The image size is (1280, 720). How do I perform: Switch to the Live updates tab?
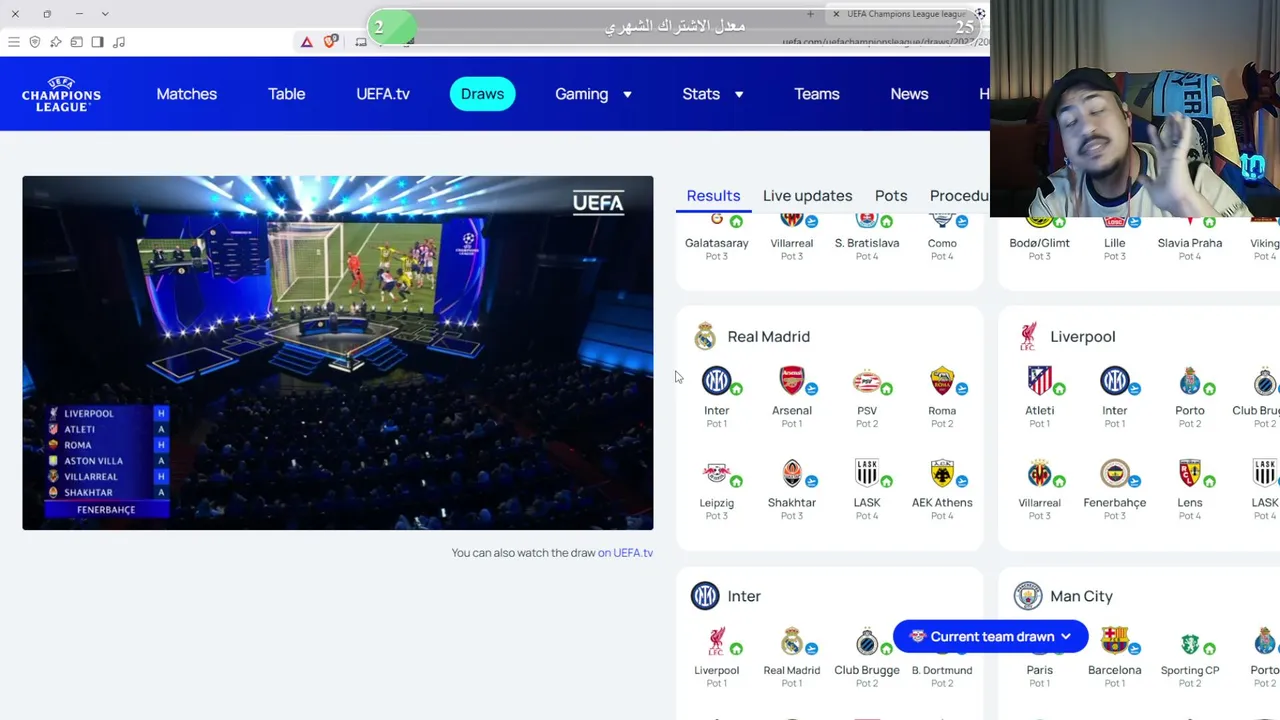807,196
